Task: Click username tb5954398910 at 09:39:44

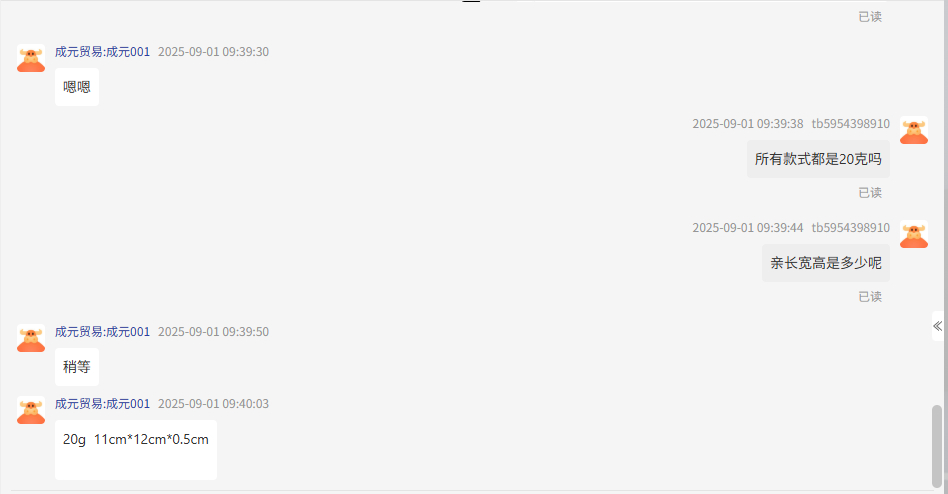Action: coord(851,228)
